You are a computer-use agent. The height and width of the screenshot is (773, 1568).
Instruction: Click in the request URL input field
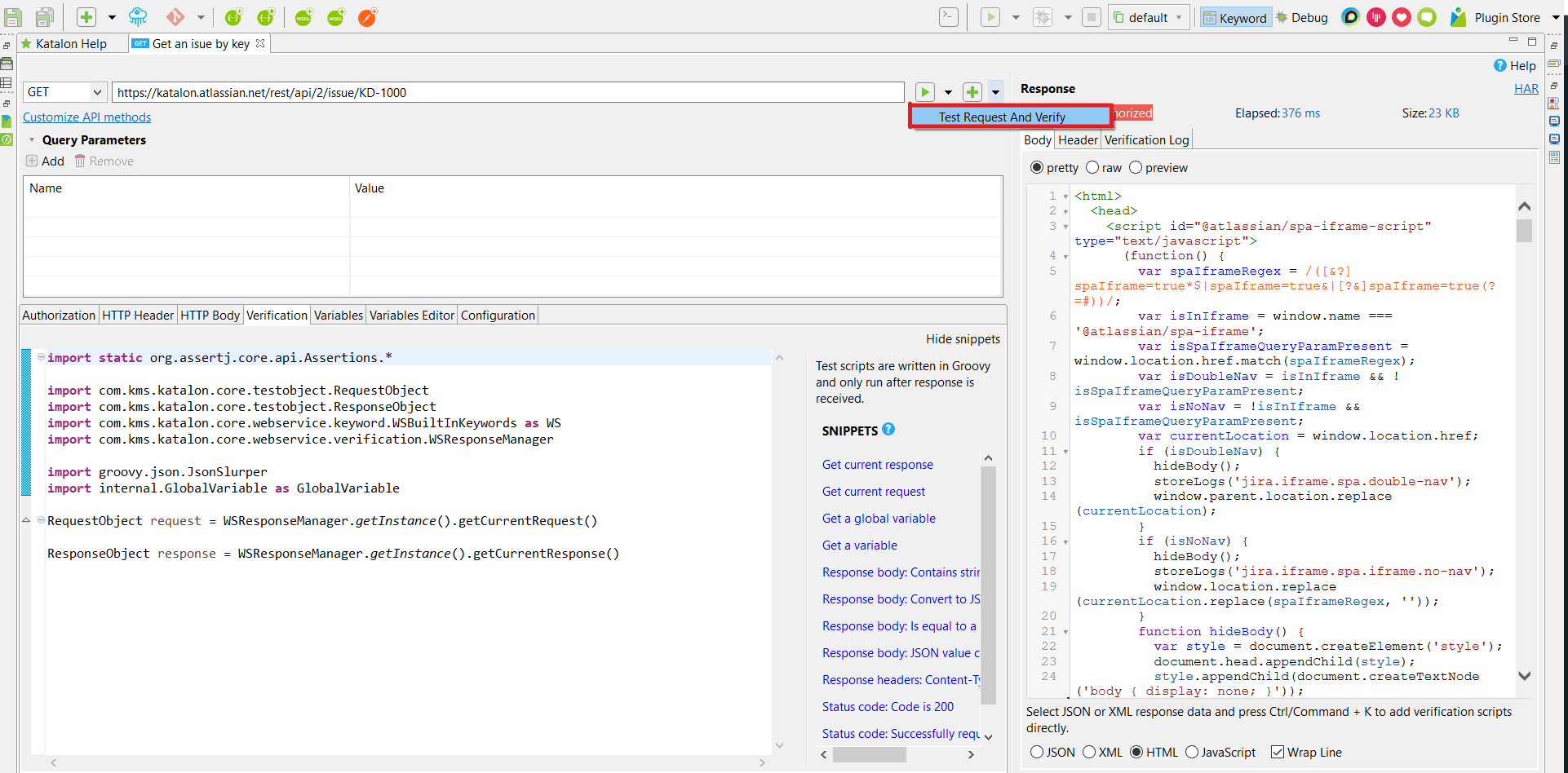point(508,92)
